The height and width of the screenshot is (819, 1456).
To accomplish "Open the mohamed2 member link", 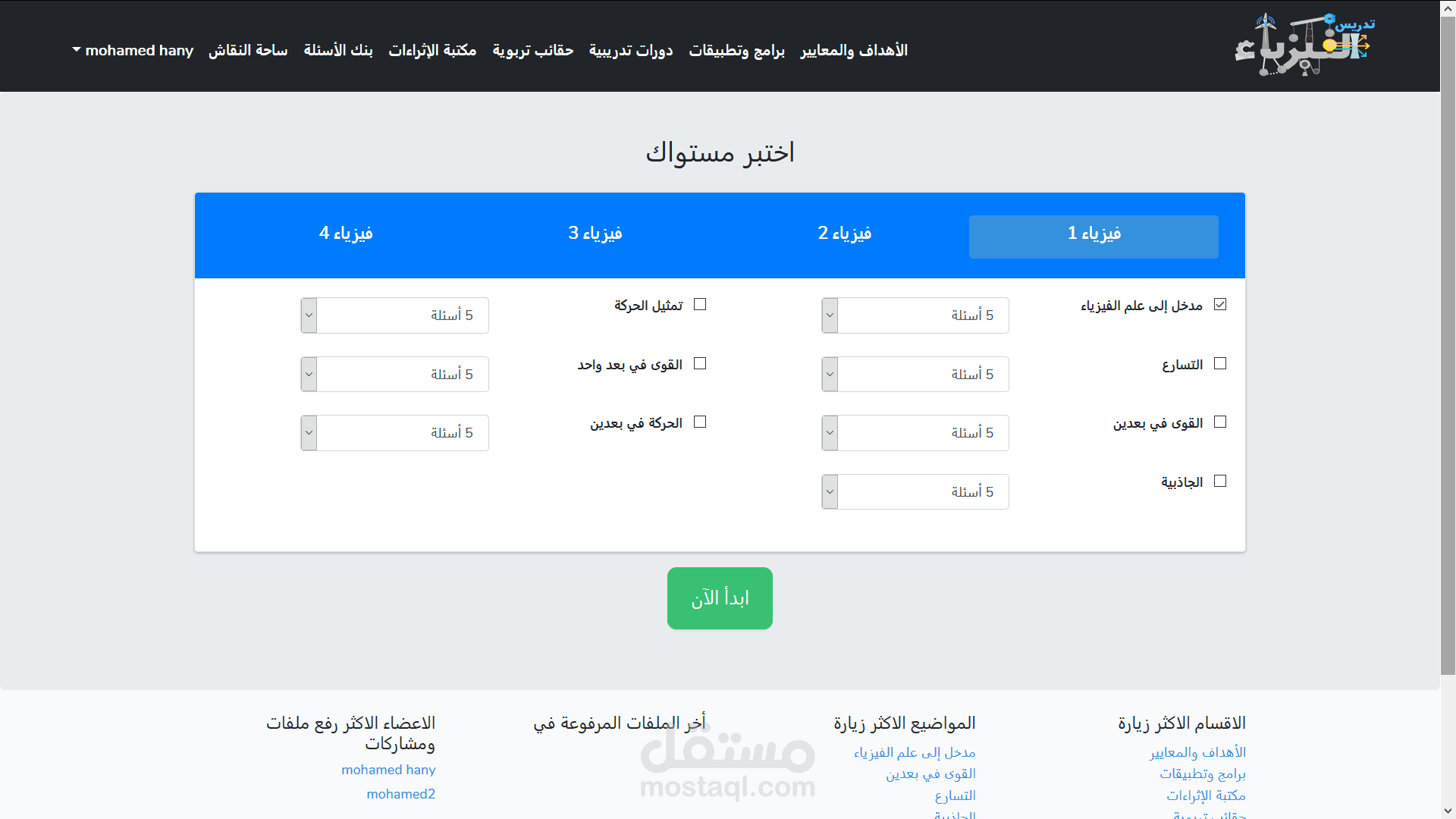I will pyautogui.click(x=400, y=794).
